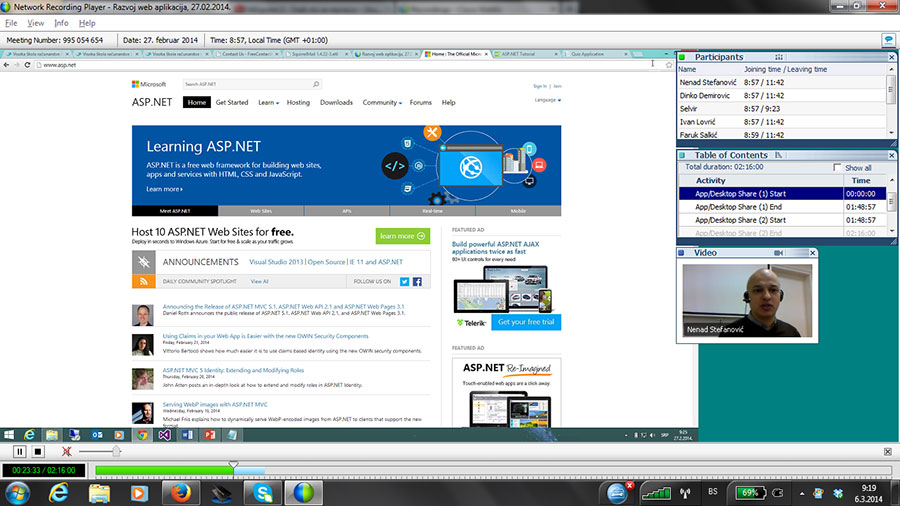Click the Twitter follow icon
The image size is (900, 506).
(x=404, y=282)
